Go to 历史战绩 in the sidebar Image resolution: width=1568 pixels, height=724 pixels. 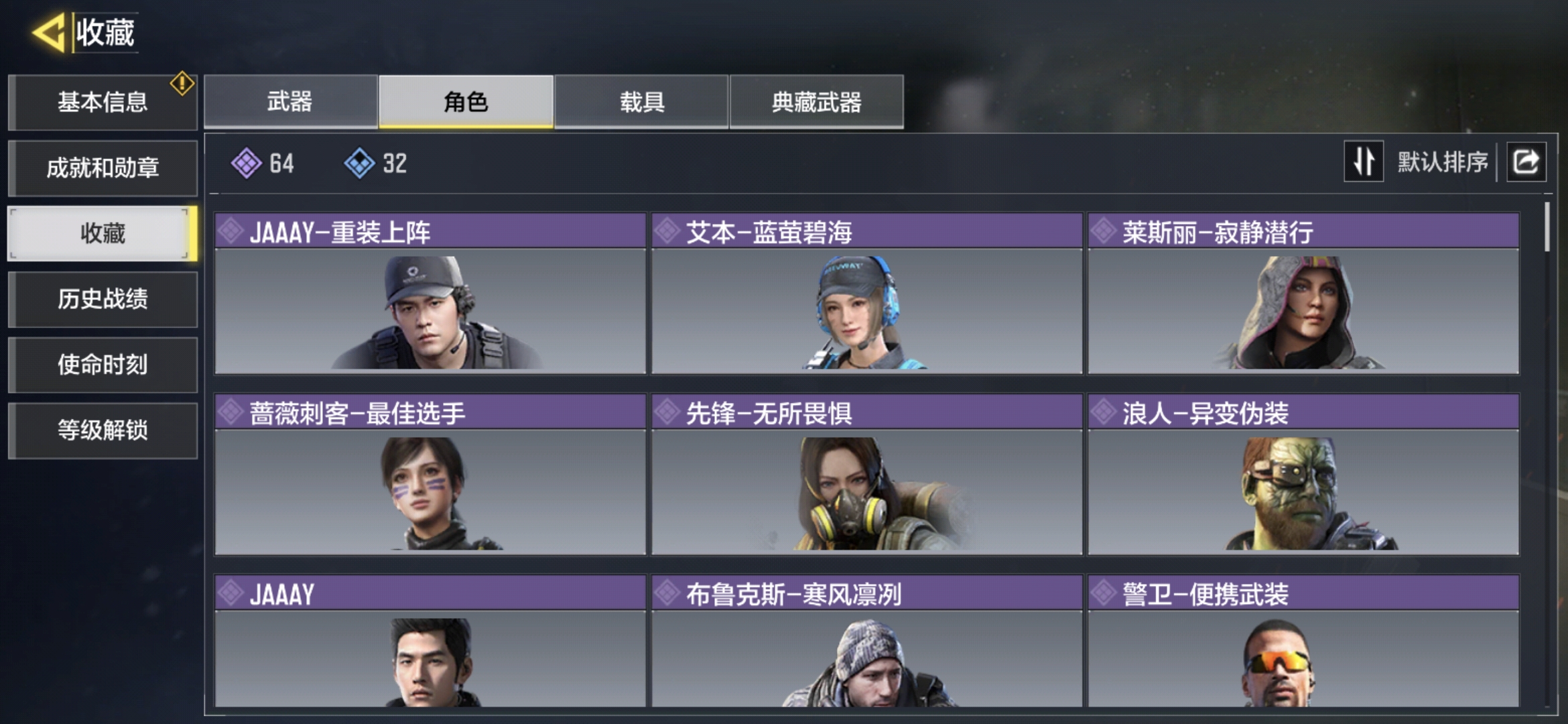(103, 299)
